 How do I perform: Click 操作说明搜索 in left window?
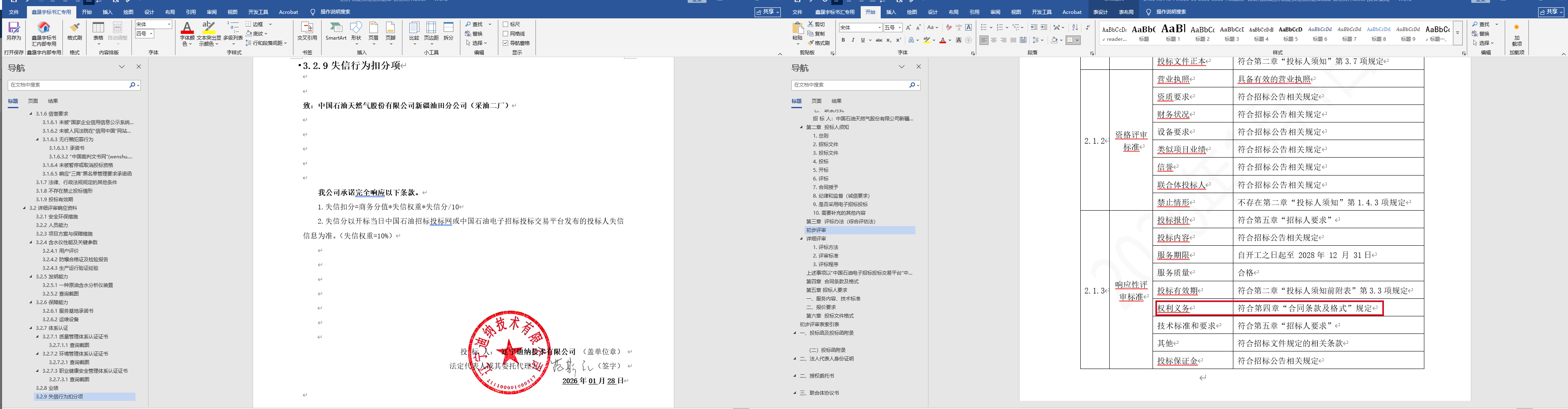coord(335,11)
